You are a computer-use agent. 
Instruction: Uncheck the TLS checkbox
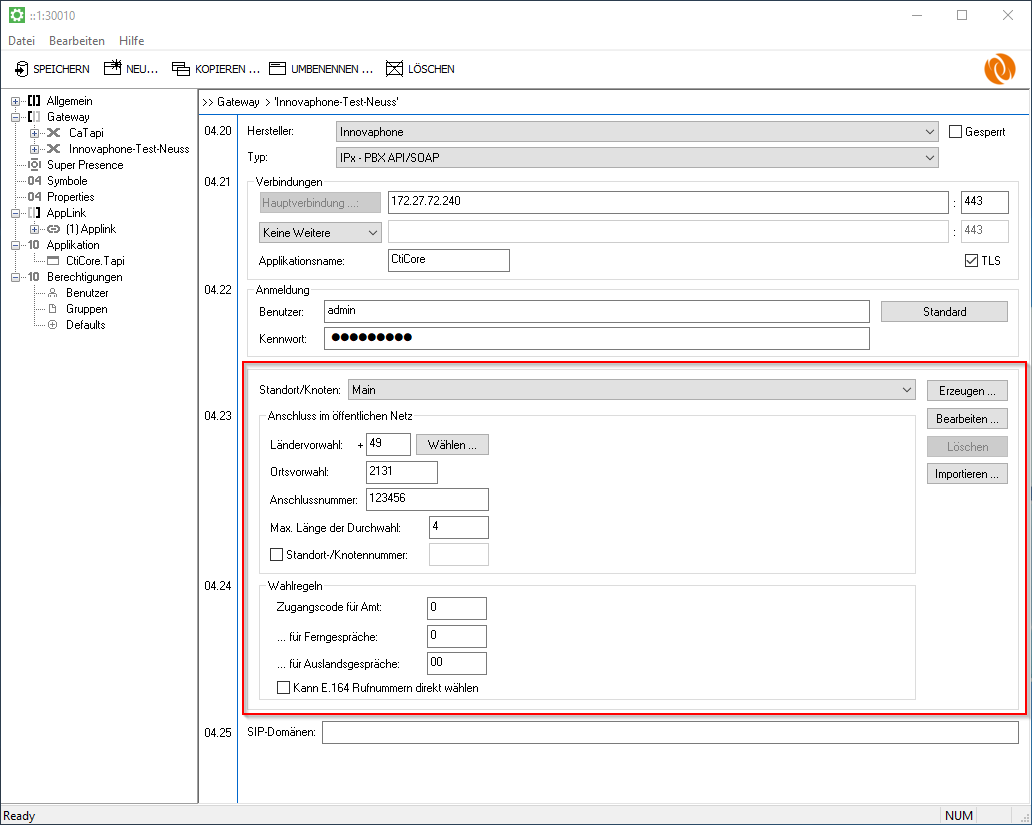tap(971, 261)
